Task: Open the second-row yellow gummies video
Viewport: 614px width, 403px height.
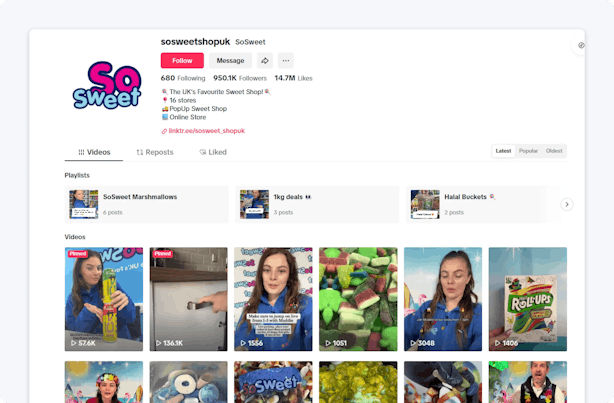Action: coord(358,382)
